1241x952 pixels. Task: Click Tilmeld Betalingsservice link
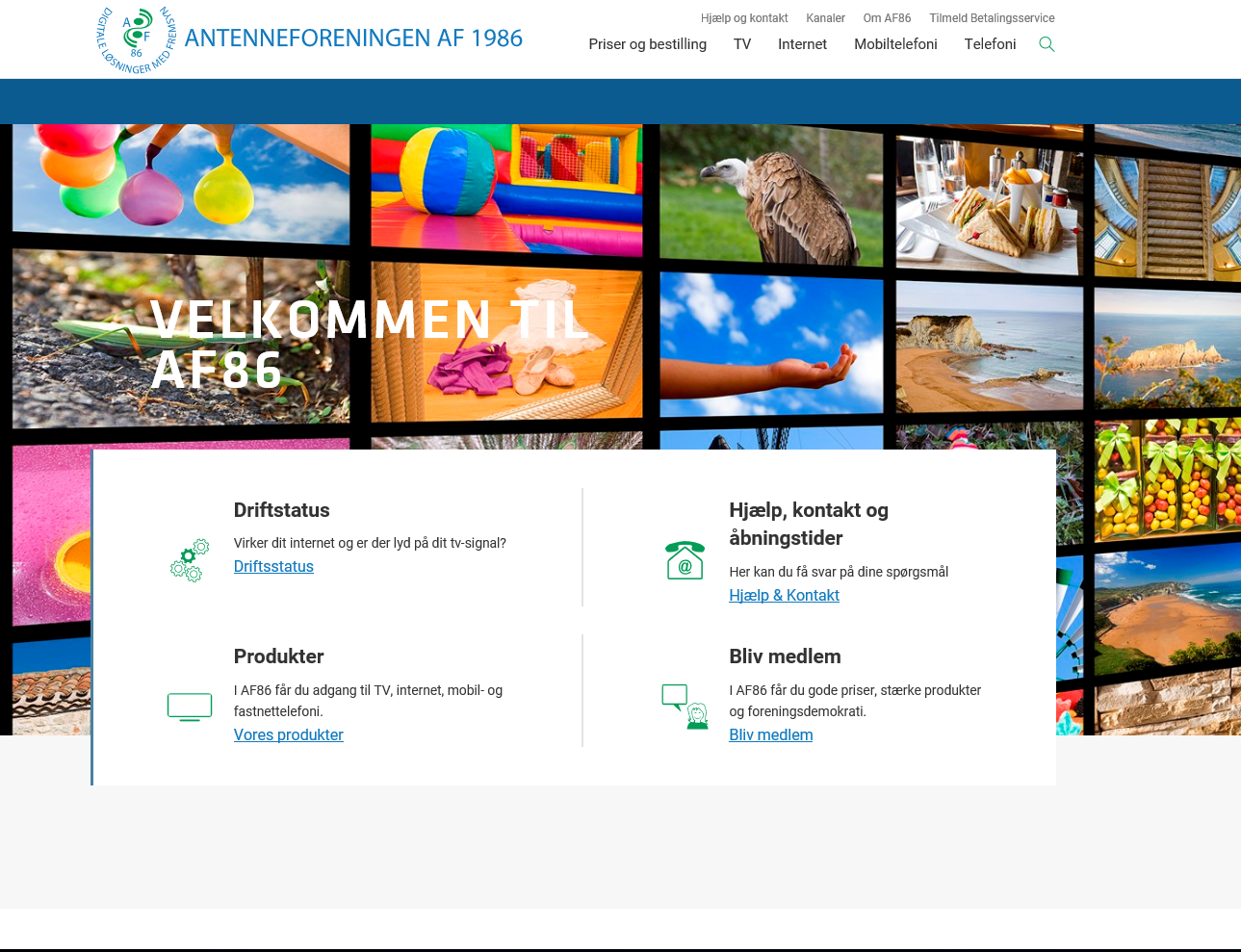tap(992, 18)
